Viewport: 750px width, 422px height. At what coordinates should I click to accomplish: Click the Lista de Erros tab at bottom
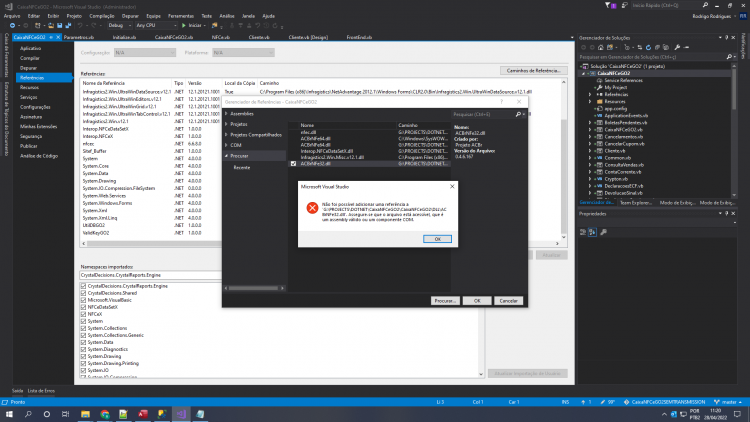[41, 391]
